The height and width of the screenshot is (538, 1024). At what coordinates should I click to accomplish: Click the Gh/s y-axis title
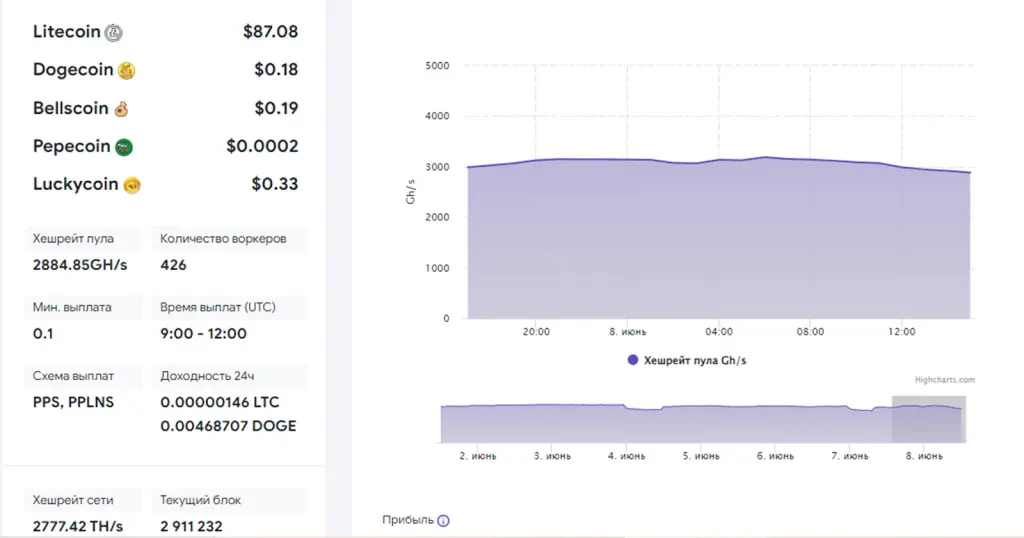410,191
